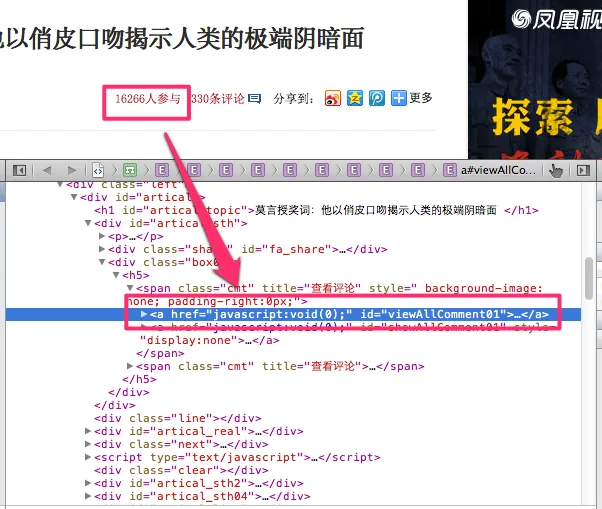Expand the div class="next" node
The image size is (602, 509).
88,444
